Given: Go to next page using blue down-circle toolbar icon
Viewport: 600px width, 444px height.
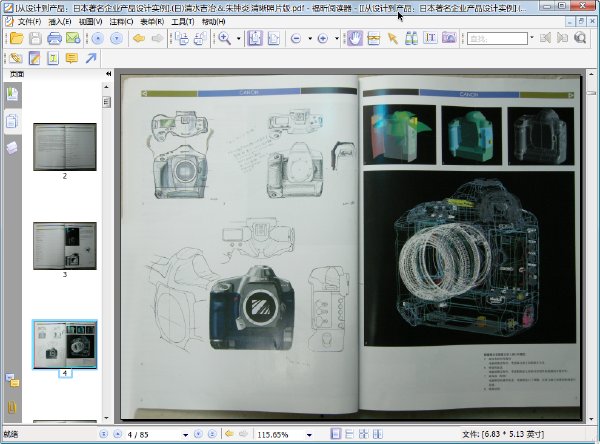Looking at the screenshot, I should pos(117,38).
